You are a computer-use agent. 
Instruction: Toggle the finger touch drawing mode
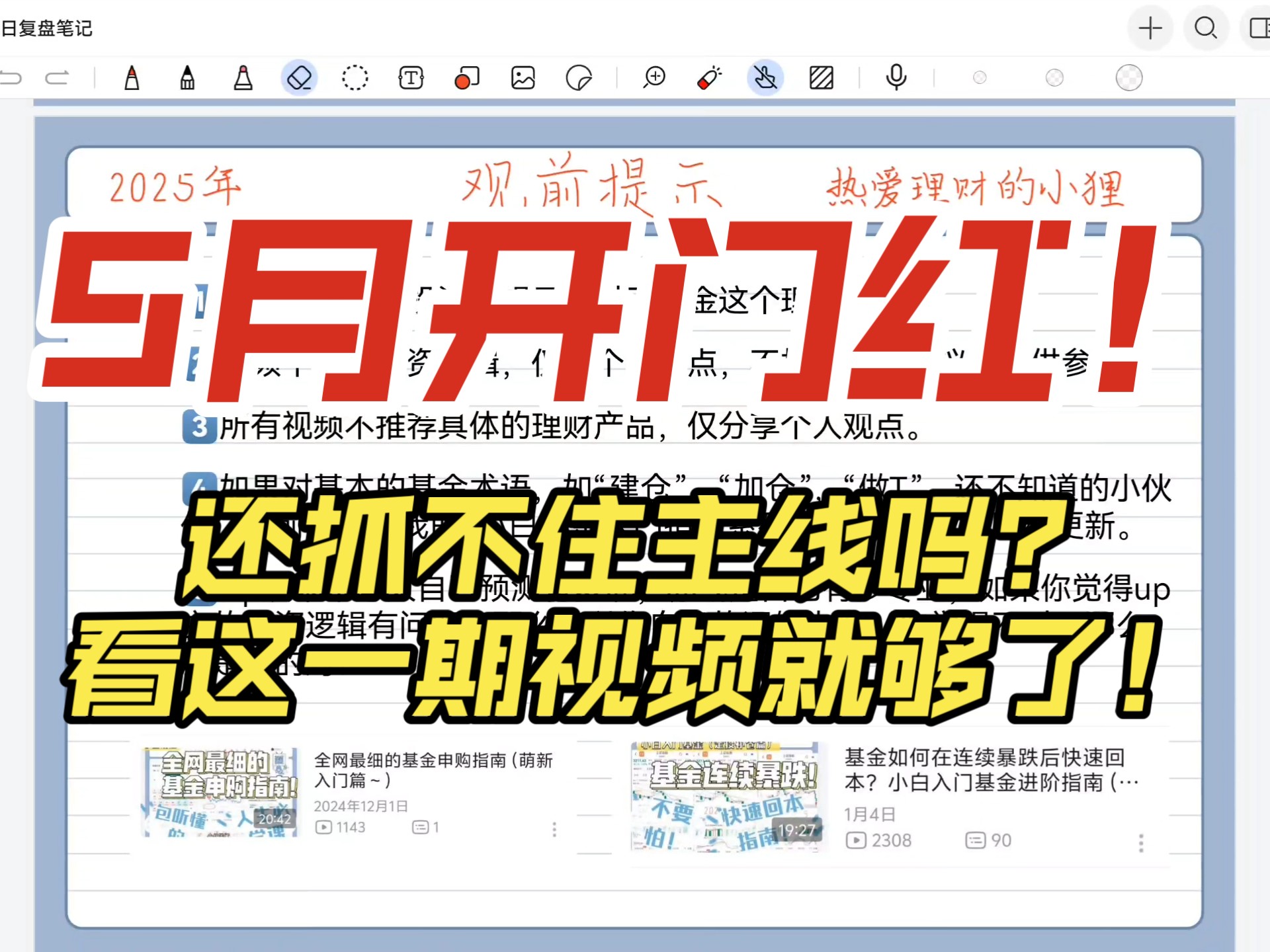[x=765, y=78]
